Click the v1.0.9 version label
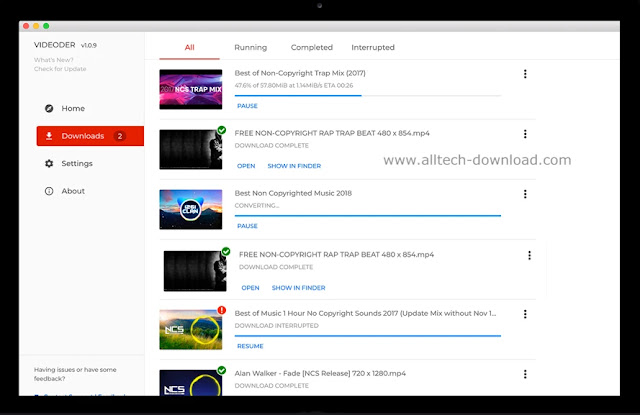This screenshot has width=640, height=415. (89, 45)
